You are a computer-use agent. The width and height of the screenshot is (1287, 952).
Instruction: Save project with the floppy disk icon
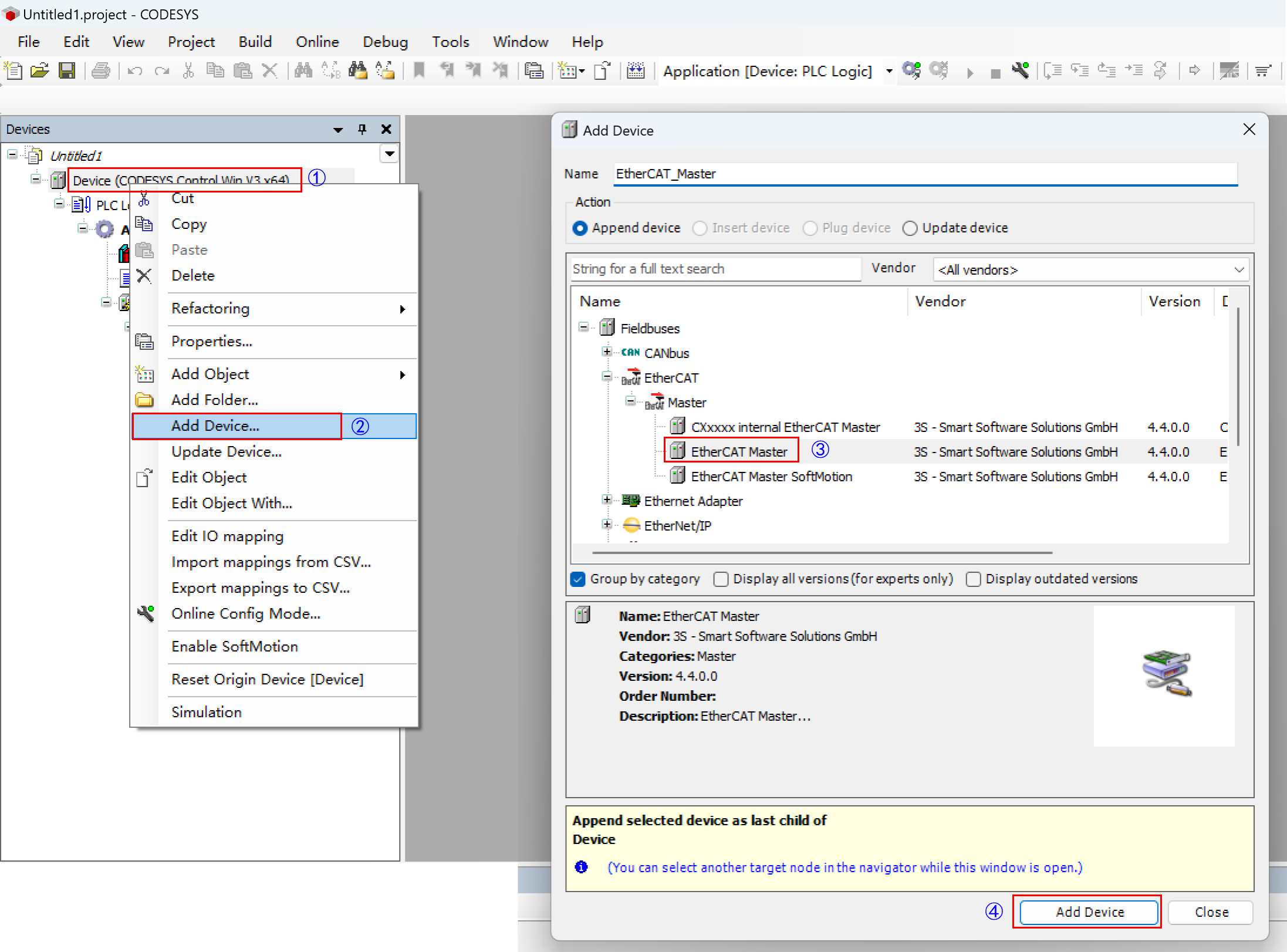[x=67, y=71]
